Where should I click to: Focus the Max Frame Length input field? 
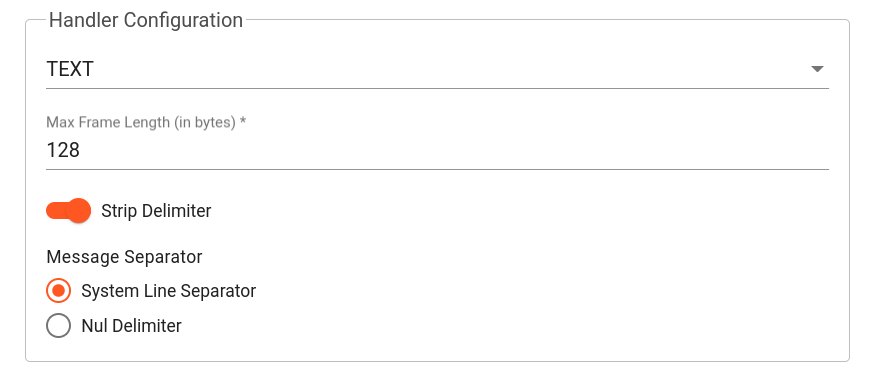pos(437,150)
